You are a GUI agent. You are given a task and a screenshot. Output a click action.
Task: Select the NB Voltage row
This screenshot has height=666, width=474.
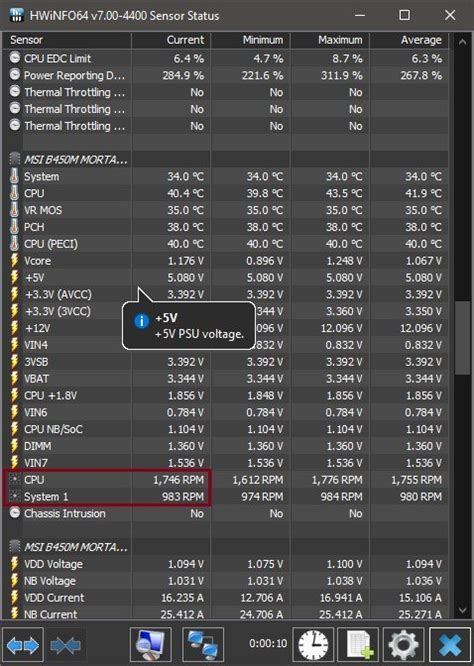coord(226,580)
